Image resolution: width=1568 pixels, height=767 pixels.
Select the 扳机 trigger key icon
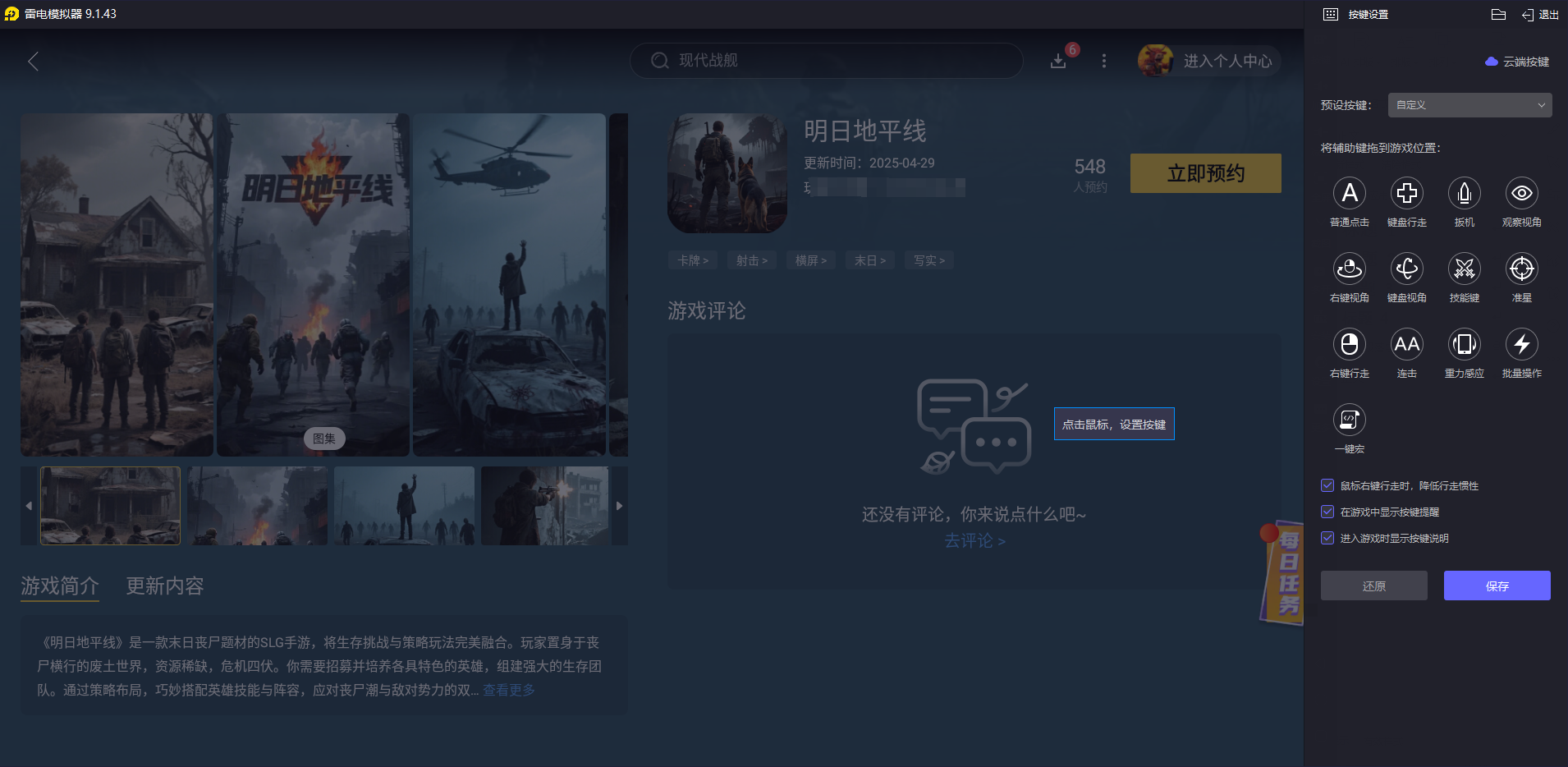pos(1464,194)
